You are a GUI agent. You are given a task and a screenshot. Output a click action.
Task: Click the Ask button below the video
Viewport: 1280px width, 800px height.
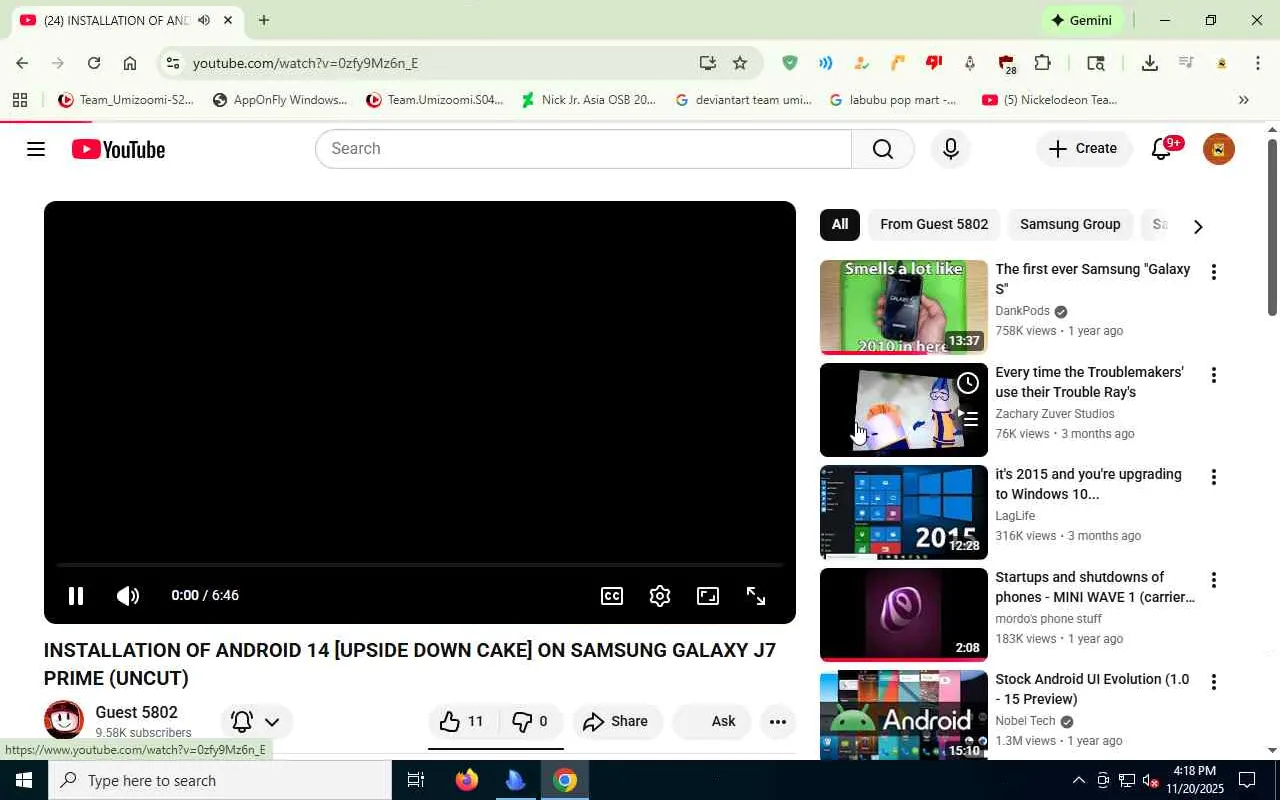click(712, 721)
